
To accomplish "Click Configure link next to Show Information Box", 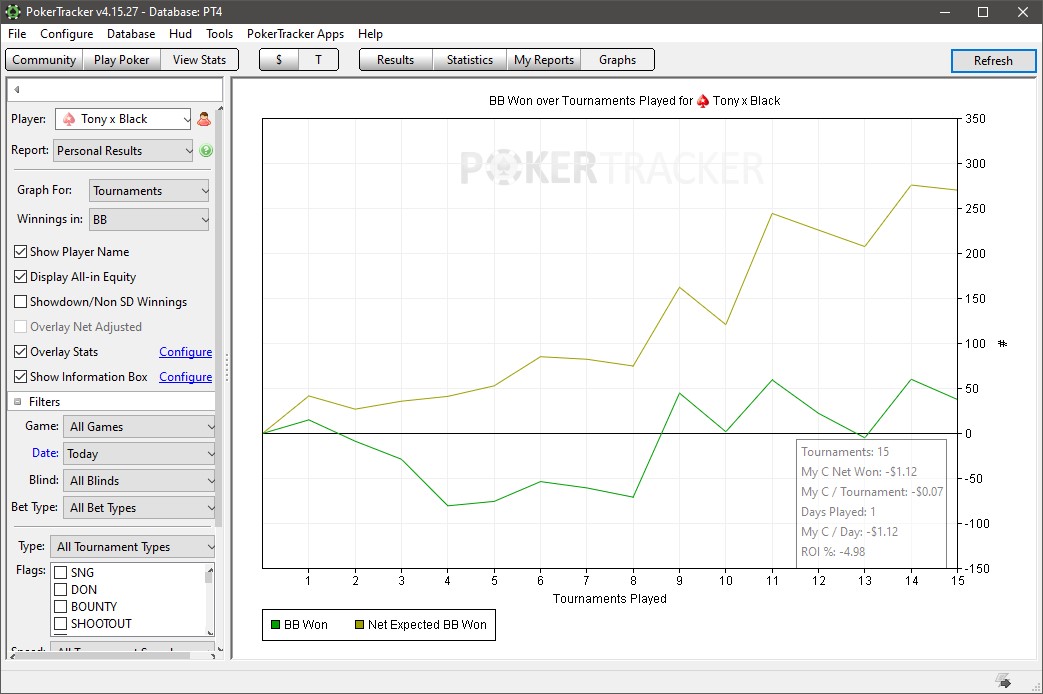I will point(186,377).
